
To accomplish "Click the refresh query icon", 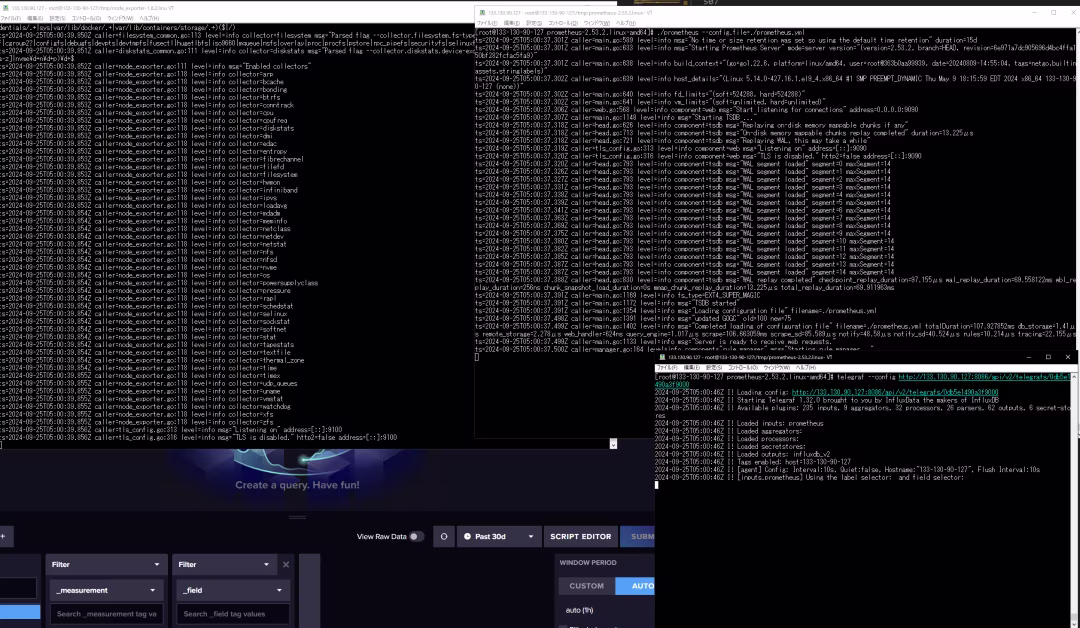I will tap(444, 536).
